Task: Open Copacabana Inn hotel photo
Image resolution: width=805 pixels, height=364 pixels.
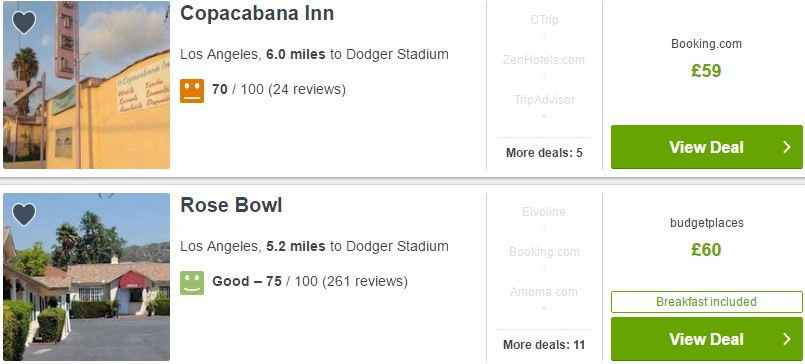Action: [86, 85]
